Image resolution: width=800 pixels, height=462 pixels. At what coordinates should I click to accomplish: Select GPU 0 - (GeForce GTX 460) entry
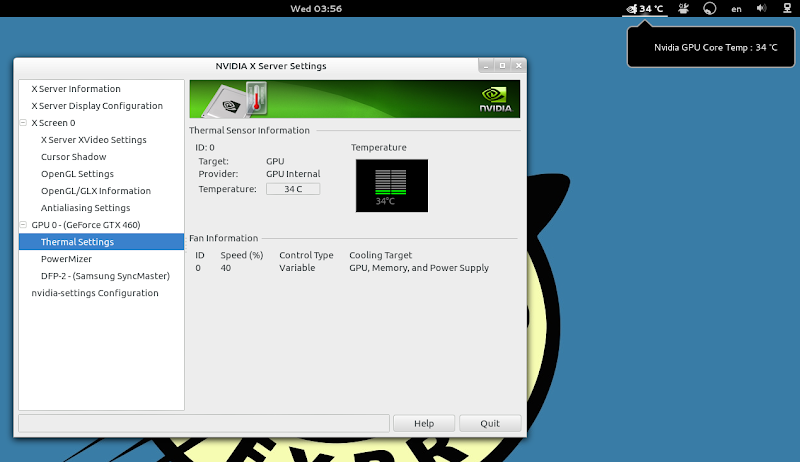86,225
